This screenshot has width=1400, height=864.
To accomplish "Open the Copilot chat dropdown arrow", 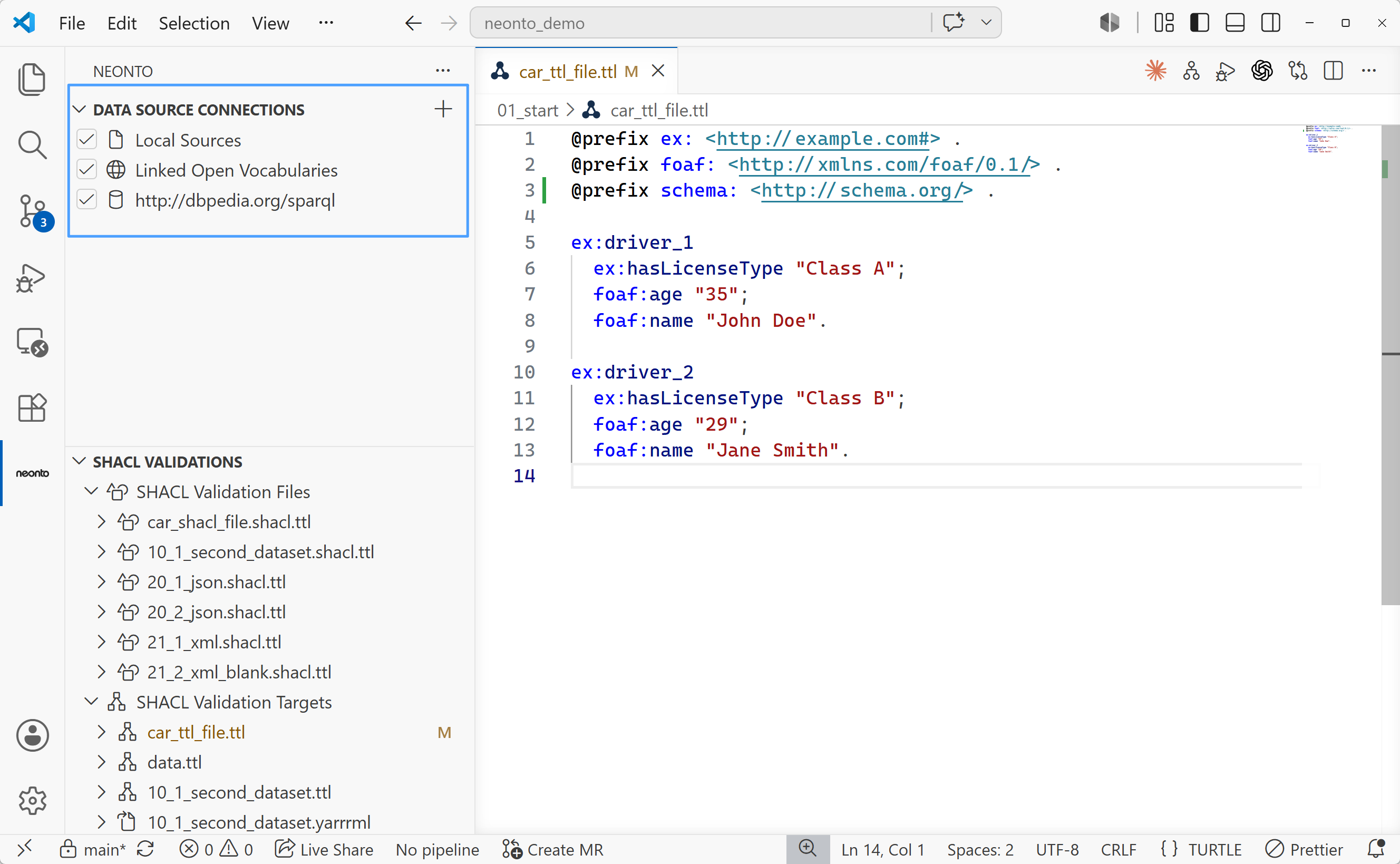I will 986,23.
